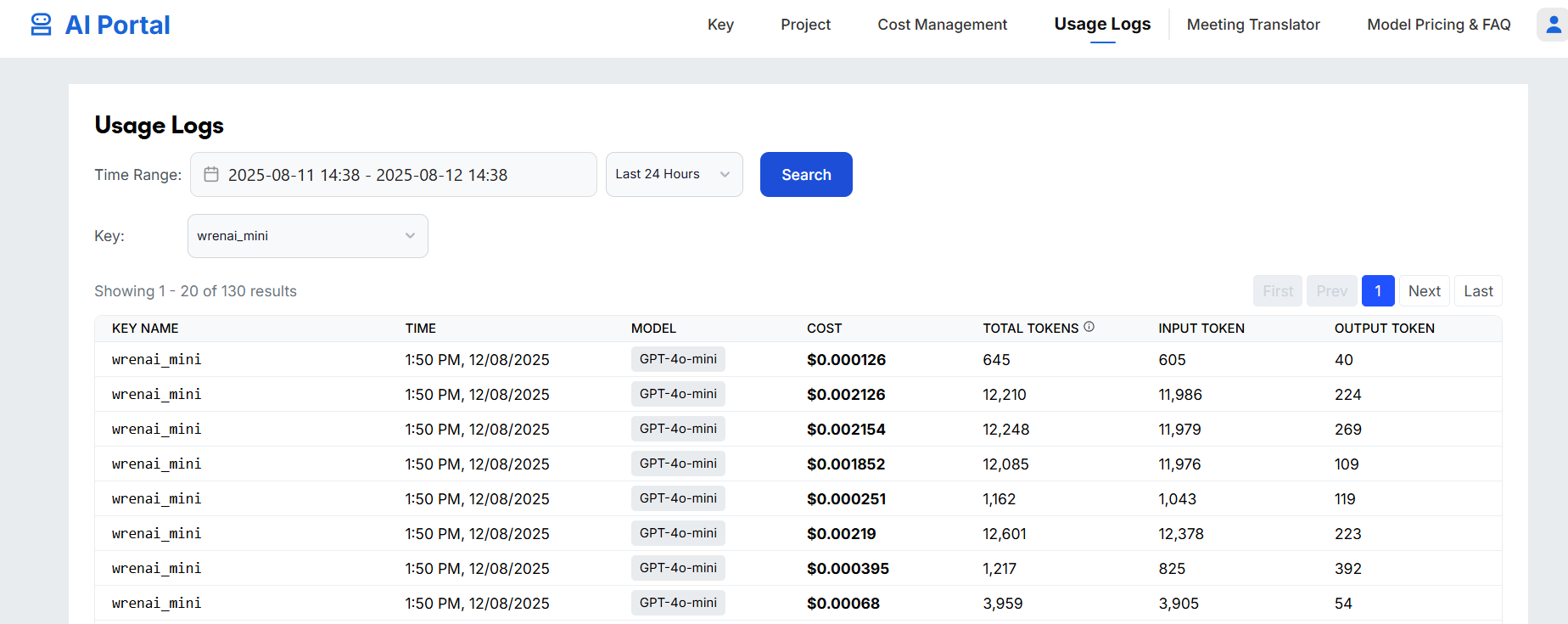Click the MODEL column header

[x=653, y=329]
